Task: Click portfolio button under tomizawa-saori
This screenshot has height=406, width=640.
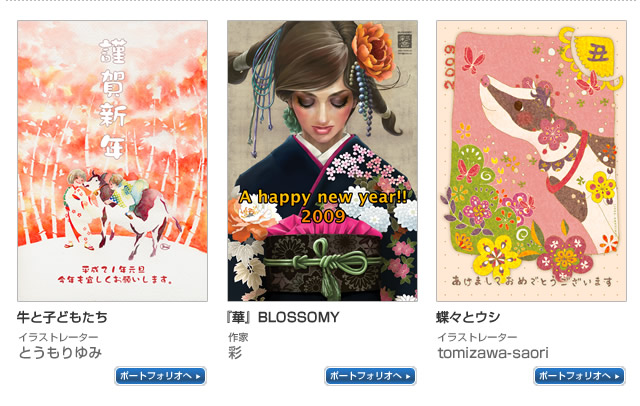Action: coord(579,376)
